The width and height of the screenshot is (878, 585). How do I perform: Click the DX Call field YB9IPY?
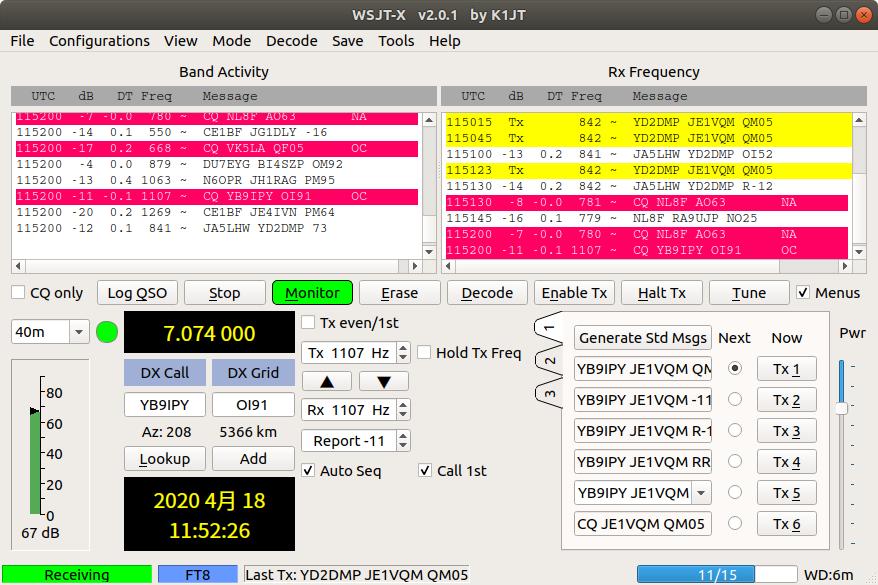[165, 405]
